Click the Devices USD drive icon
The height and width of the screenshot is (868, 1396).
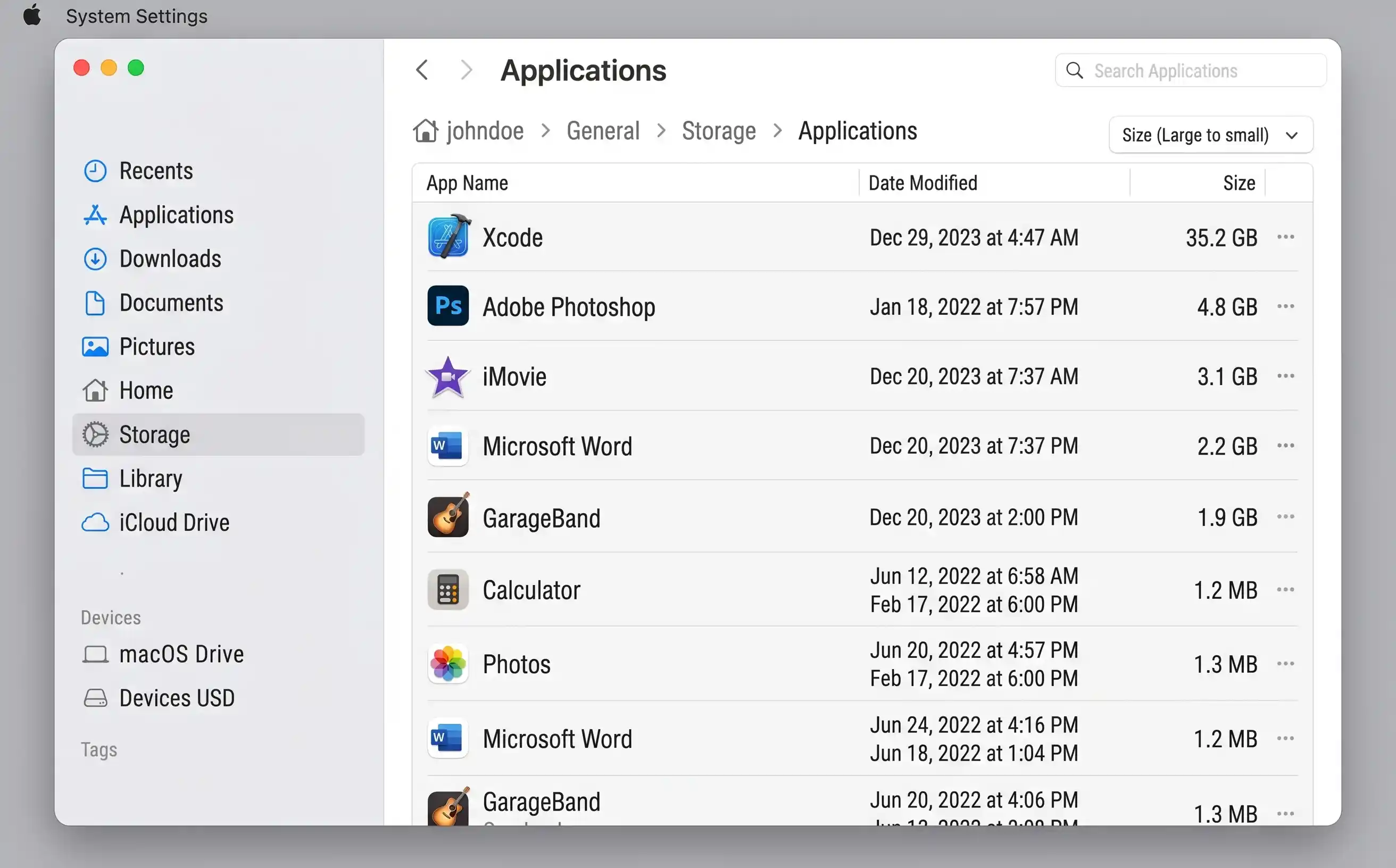coord(95,698)
